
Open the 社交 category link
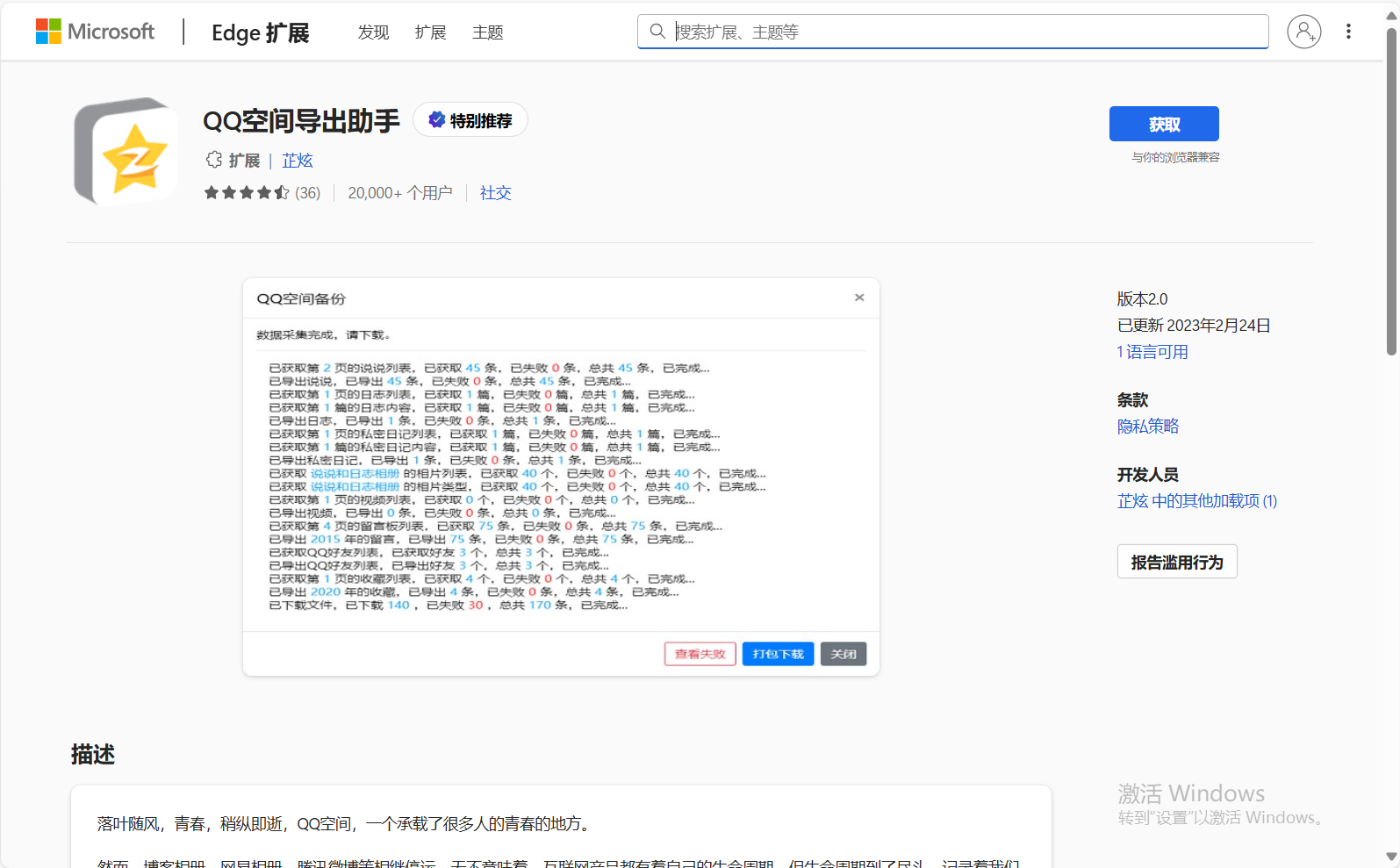click(x=495, y=193)
